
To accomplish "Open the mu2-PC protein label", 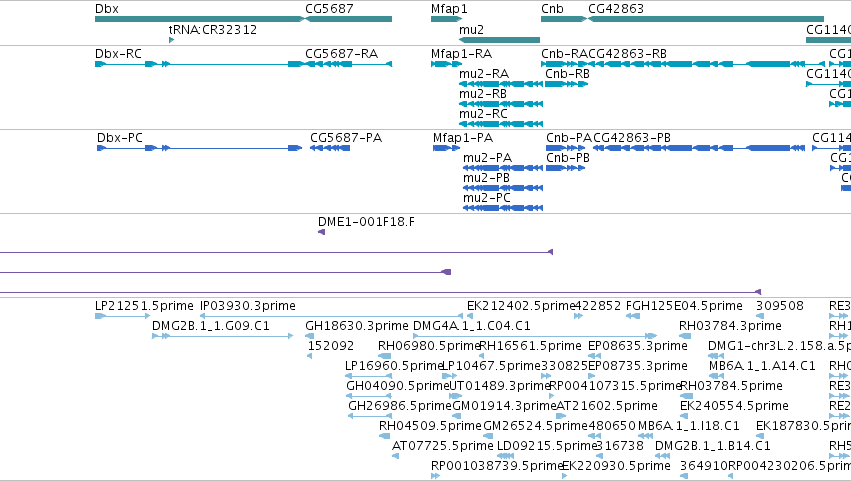I will click(487, 198).
